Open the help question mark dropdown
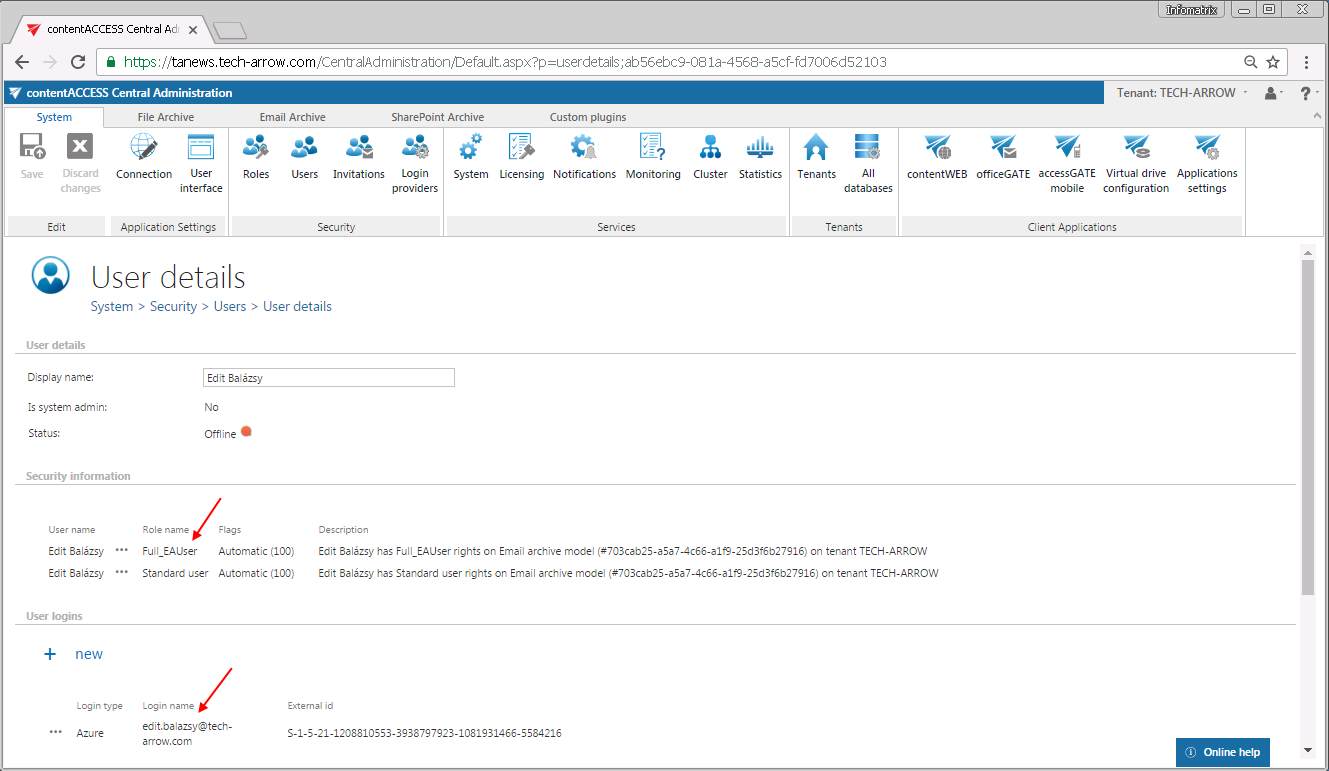The width and height of the screenshot is (1329, 771). point(1308,93)
